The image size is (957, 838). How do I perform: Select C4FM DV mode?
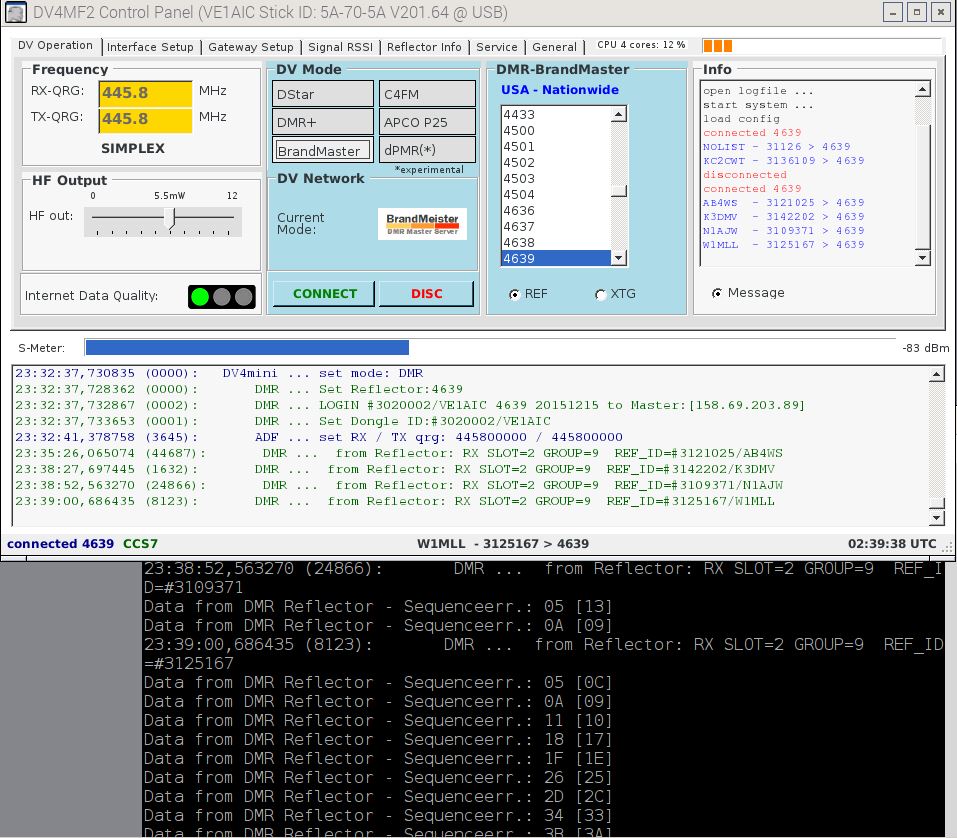(x=427, y=94)
